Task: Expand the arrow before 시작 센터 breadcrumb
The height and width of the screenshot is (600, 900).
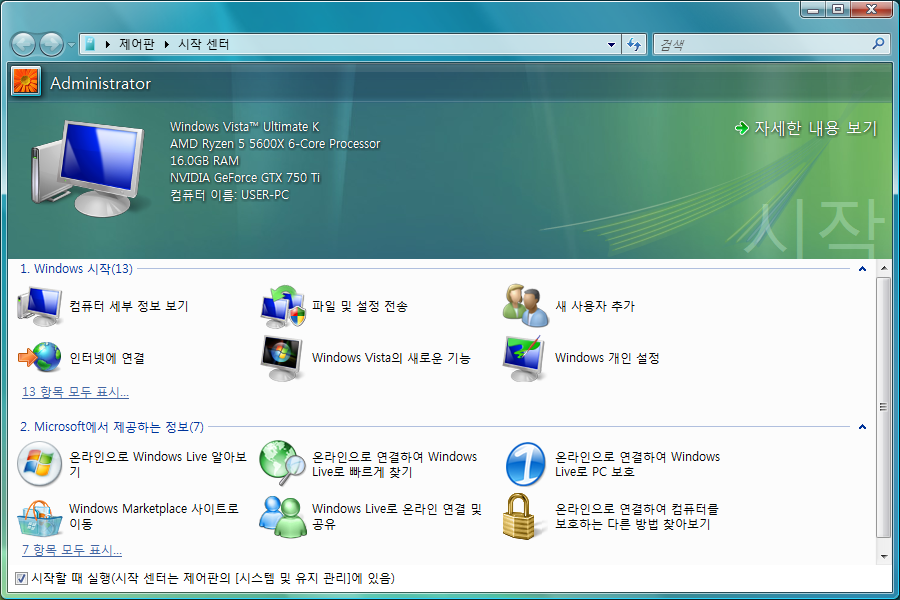Action: pyautogui.click(x=166, y=44)
